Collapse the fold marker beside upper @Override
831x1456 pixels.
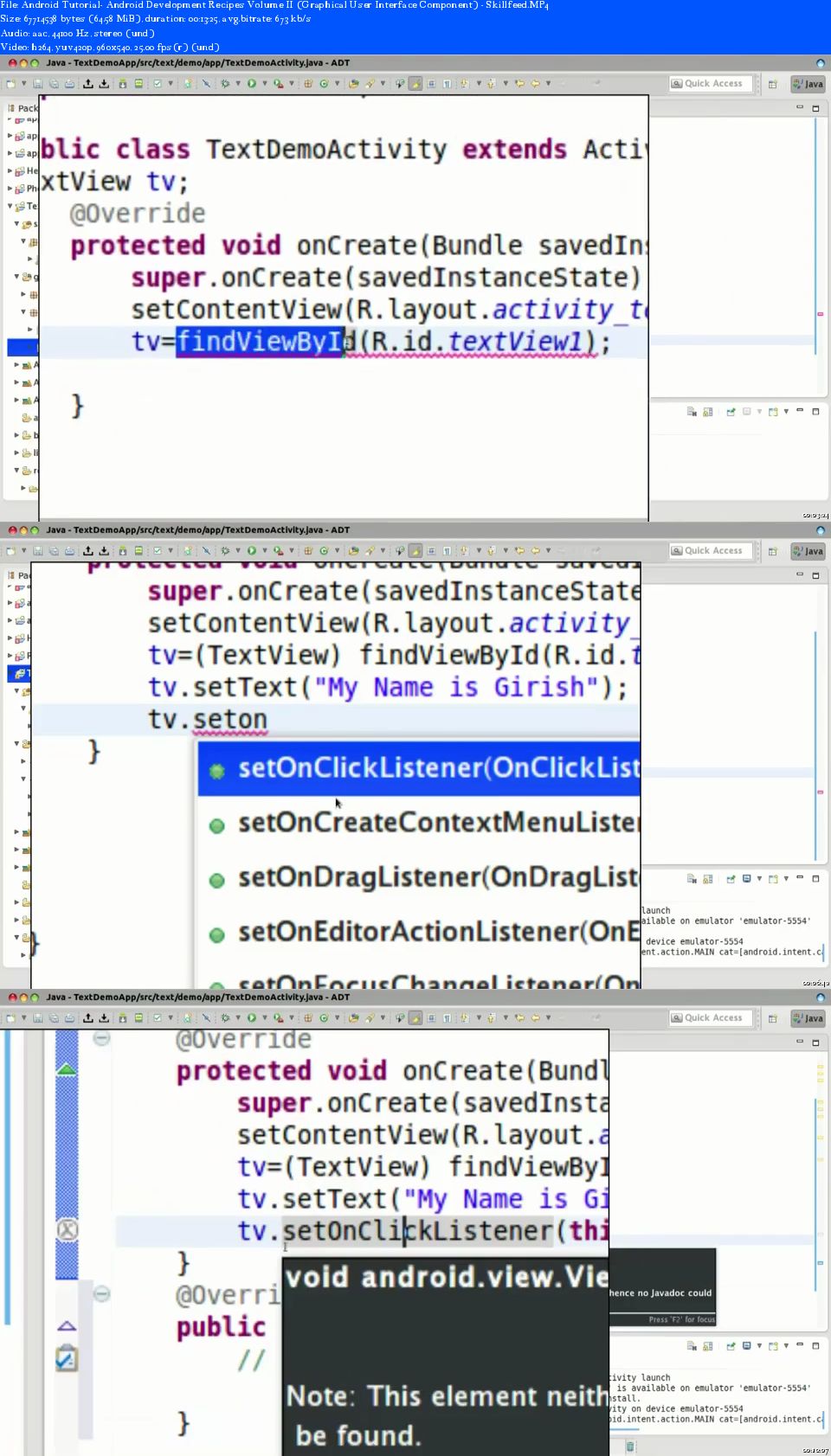[x=101, y=1037]
